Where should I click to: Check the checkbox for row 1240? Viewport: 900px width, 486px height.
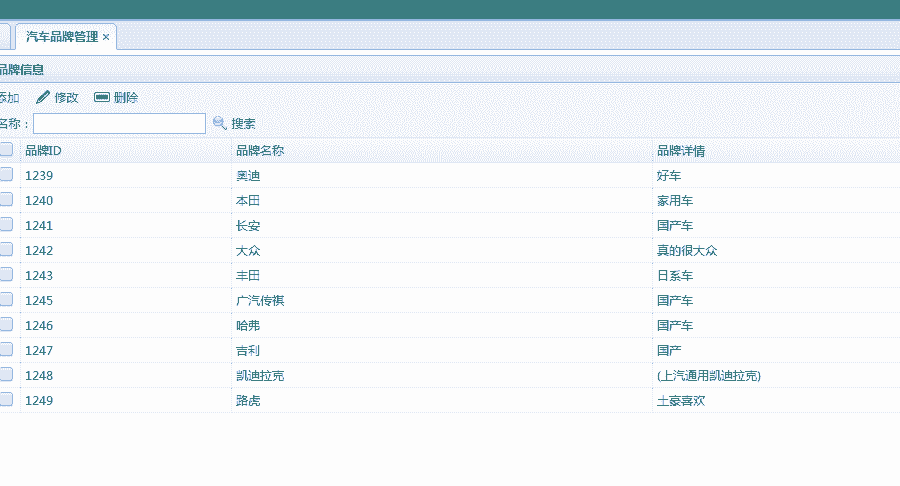(6, 200)
